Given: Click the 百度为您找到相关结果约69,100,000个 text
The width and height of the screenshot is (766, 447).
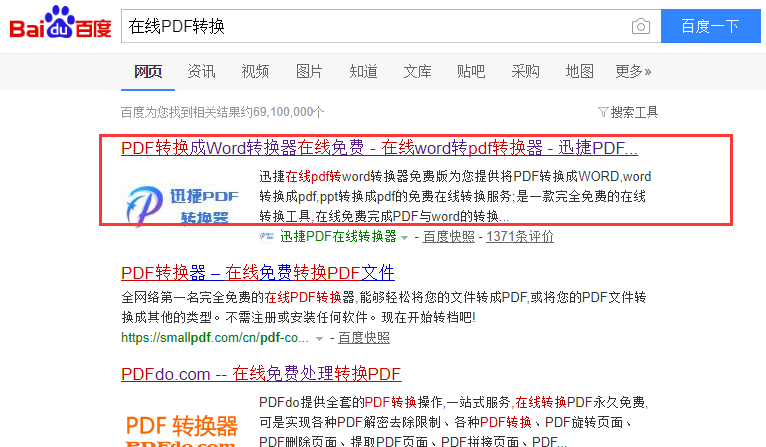Looking at the screenshot, I should click(222, 112).
